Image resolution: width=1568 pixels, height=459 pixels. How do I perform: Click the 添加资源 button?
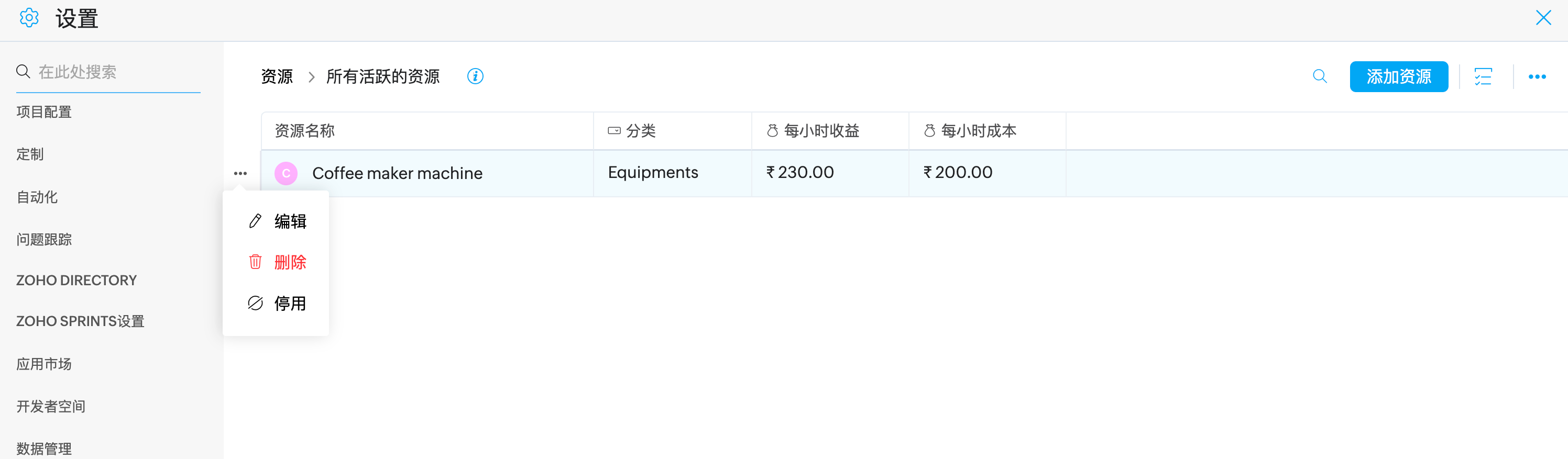[x=1398, y=76]
